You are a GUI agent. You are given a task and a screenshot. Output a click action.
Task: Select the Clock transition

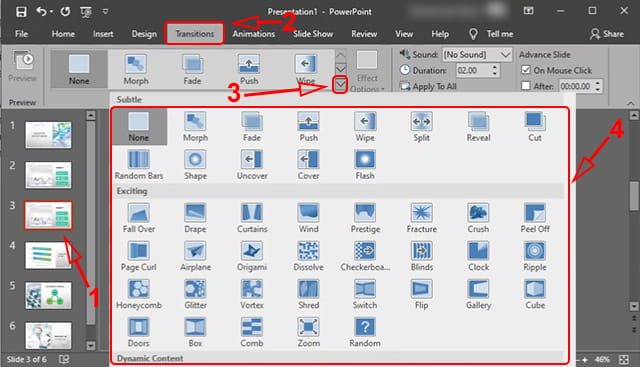478,256
